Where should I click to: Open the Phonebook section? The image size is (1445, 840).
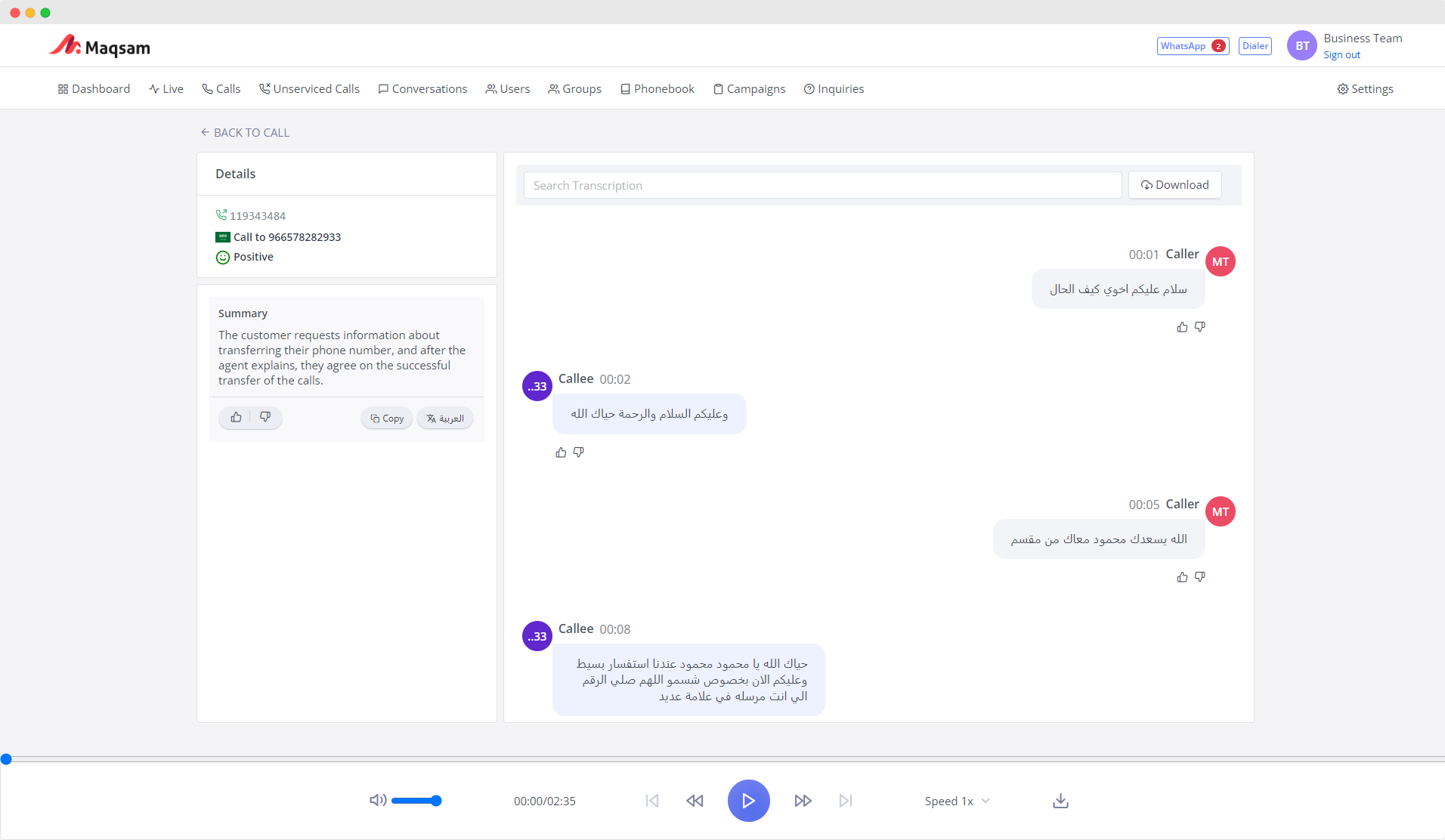click(657, 88)
